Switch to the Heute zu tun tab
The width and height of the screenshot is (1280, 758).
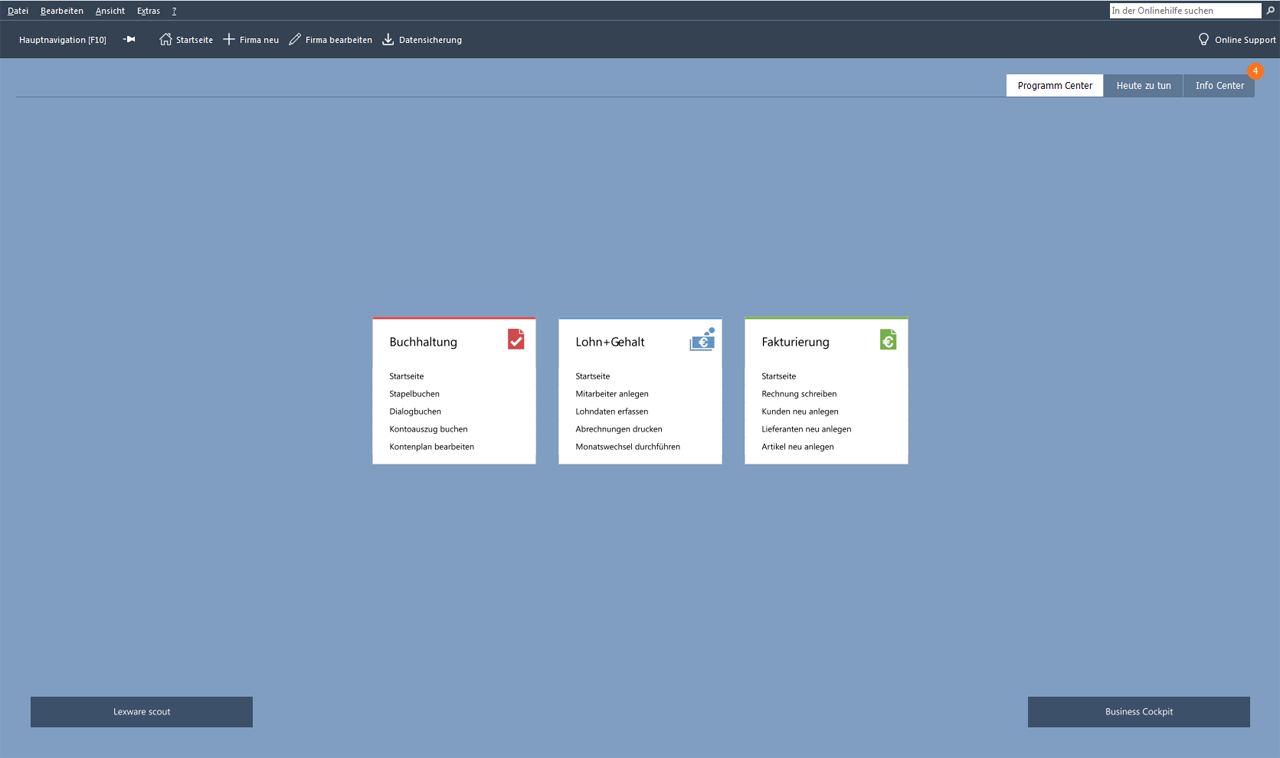tap(1143, 86)
